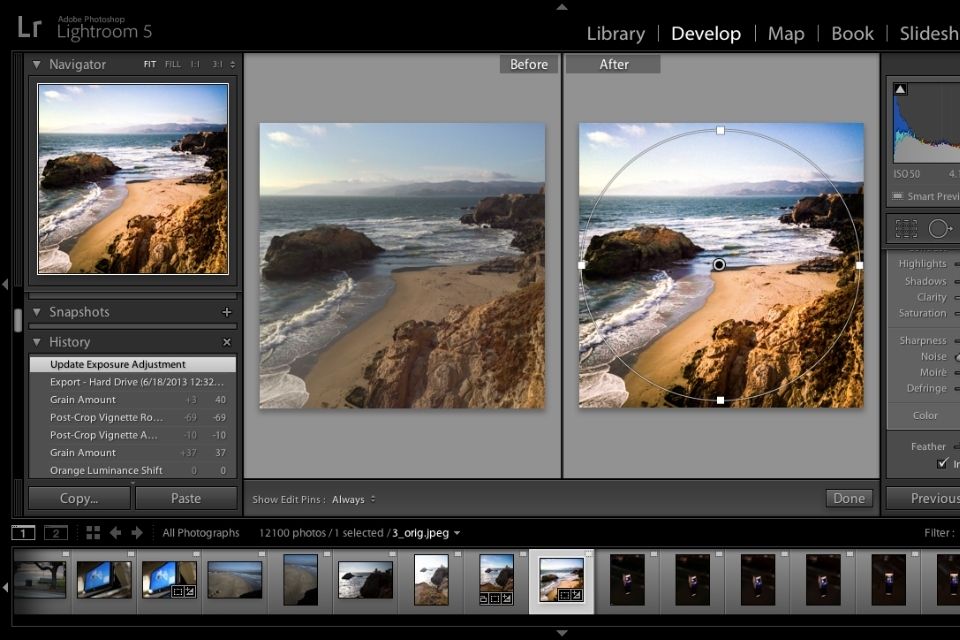Screen dimensions: 960x640
Task: Click the first filmstrip thumbnail with tree
Action: [40, 579]
